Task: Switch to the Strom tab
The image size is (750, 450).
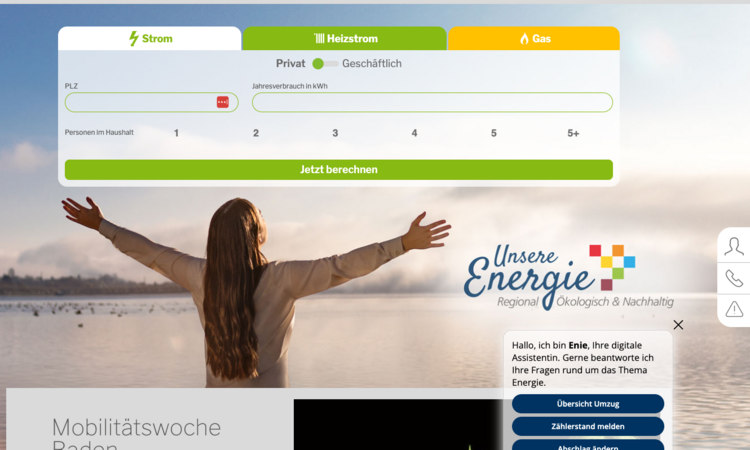Action: click(x=150, y=38)
